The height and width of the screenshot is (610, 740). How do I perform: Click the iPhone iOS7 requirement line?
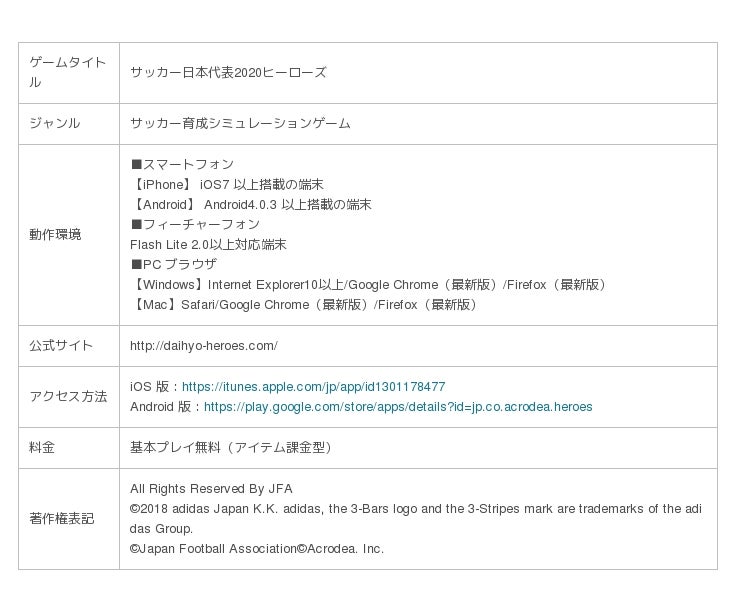pos(227,185)
